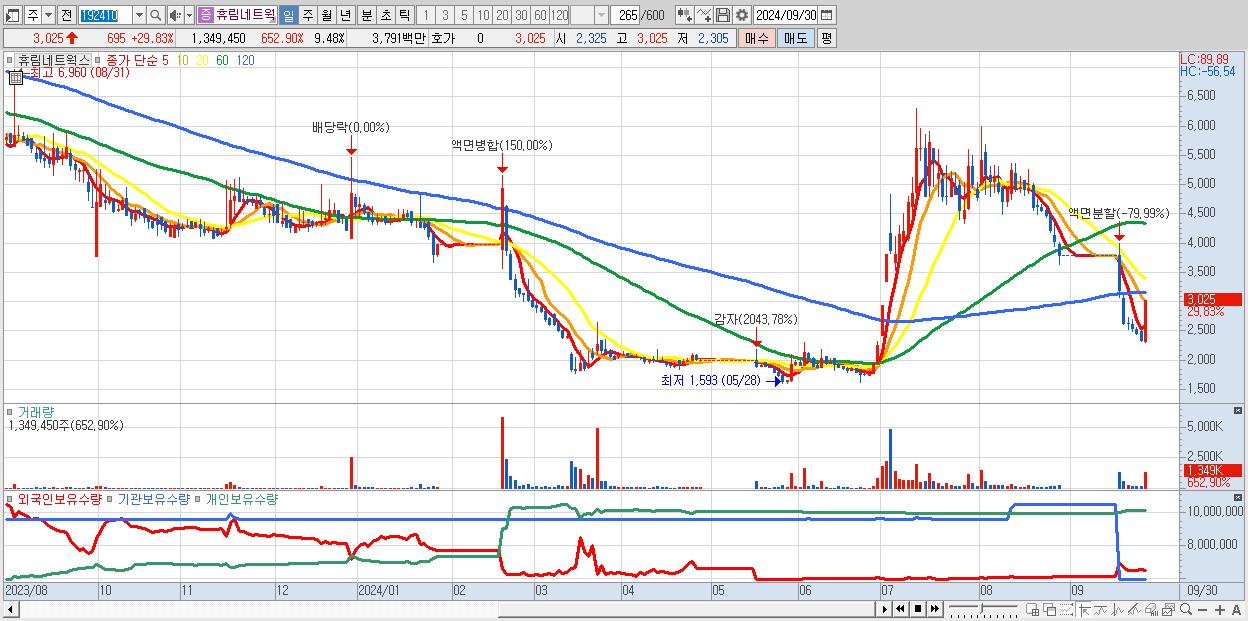Click the 감자(2043.78%) event marker

pyautogui.click(x=756, y=342)
